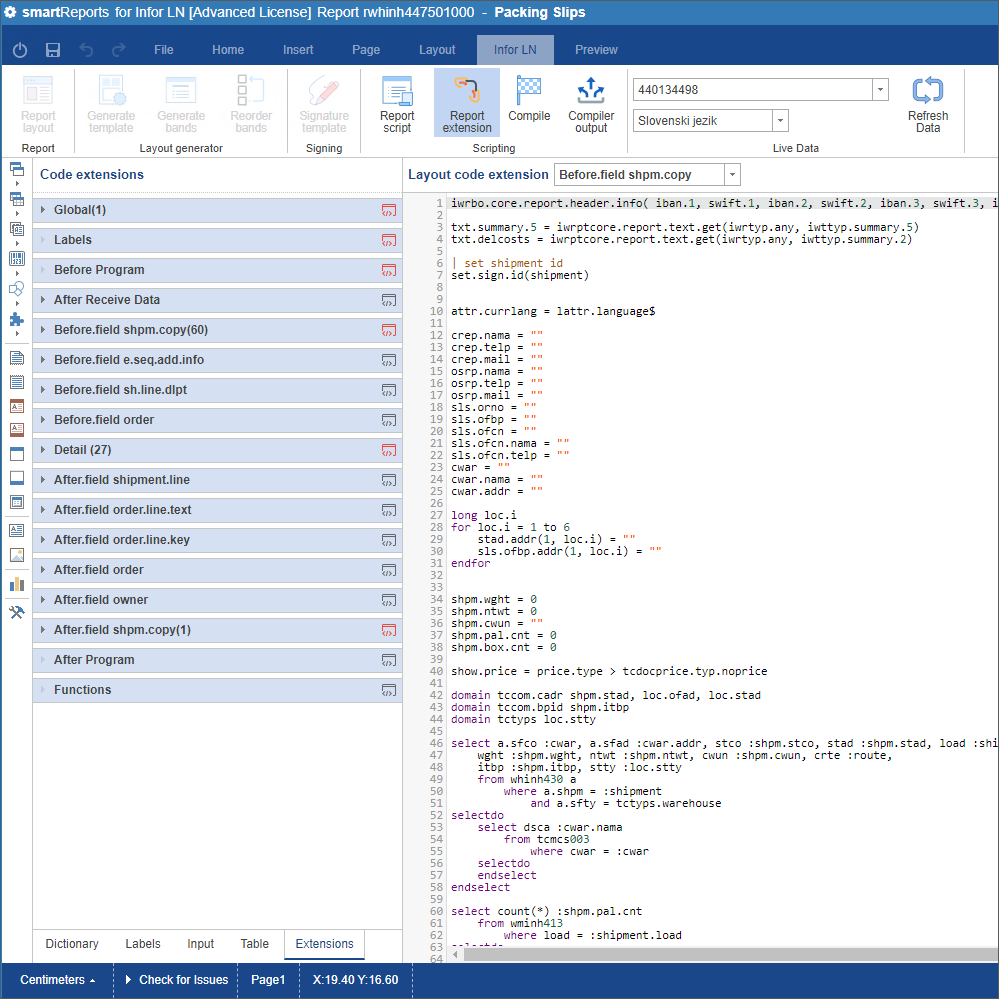Click the code icon on After.field shpm.copy(1) row

point(389,630)
